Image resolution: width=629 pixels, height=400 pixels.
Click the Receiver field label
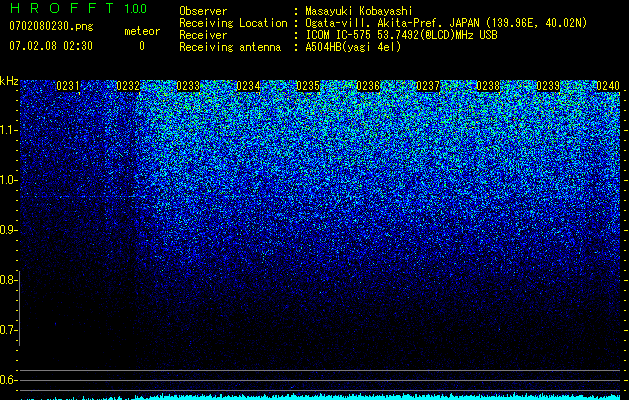coord(203,35)
